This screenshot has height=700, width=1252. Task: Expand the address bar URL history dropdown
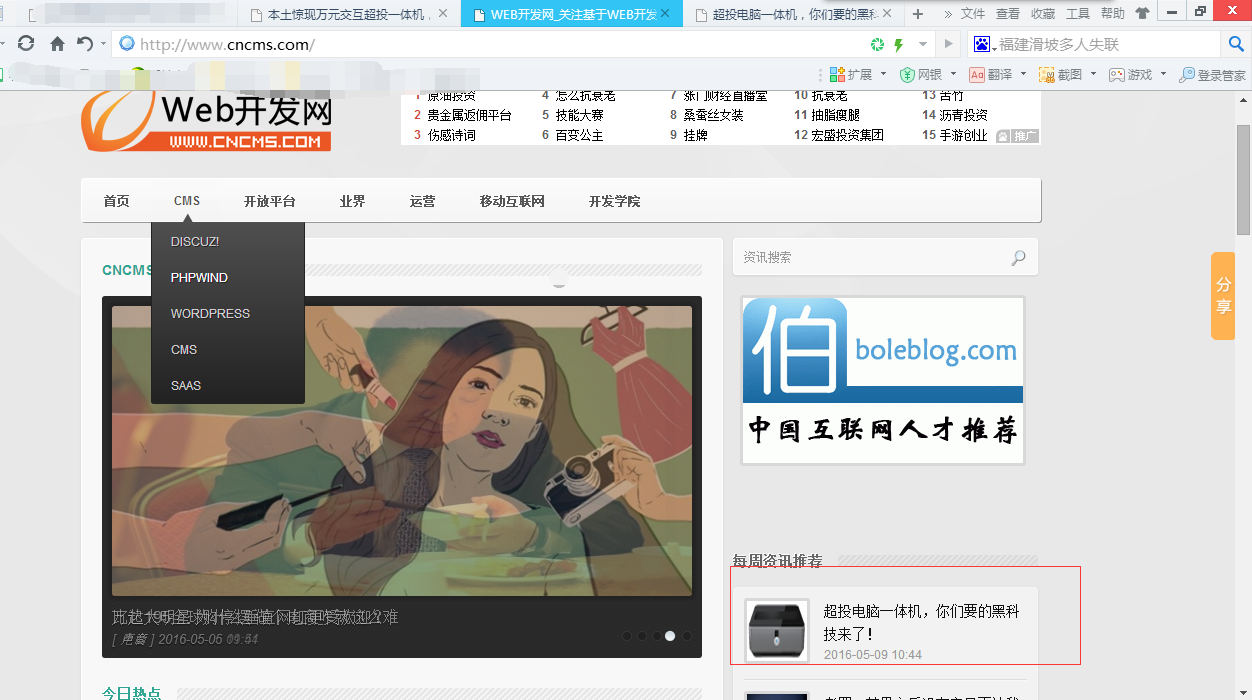click(922, 45)
